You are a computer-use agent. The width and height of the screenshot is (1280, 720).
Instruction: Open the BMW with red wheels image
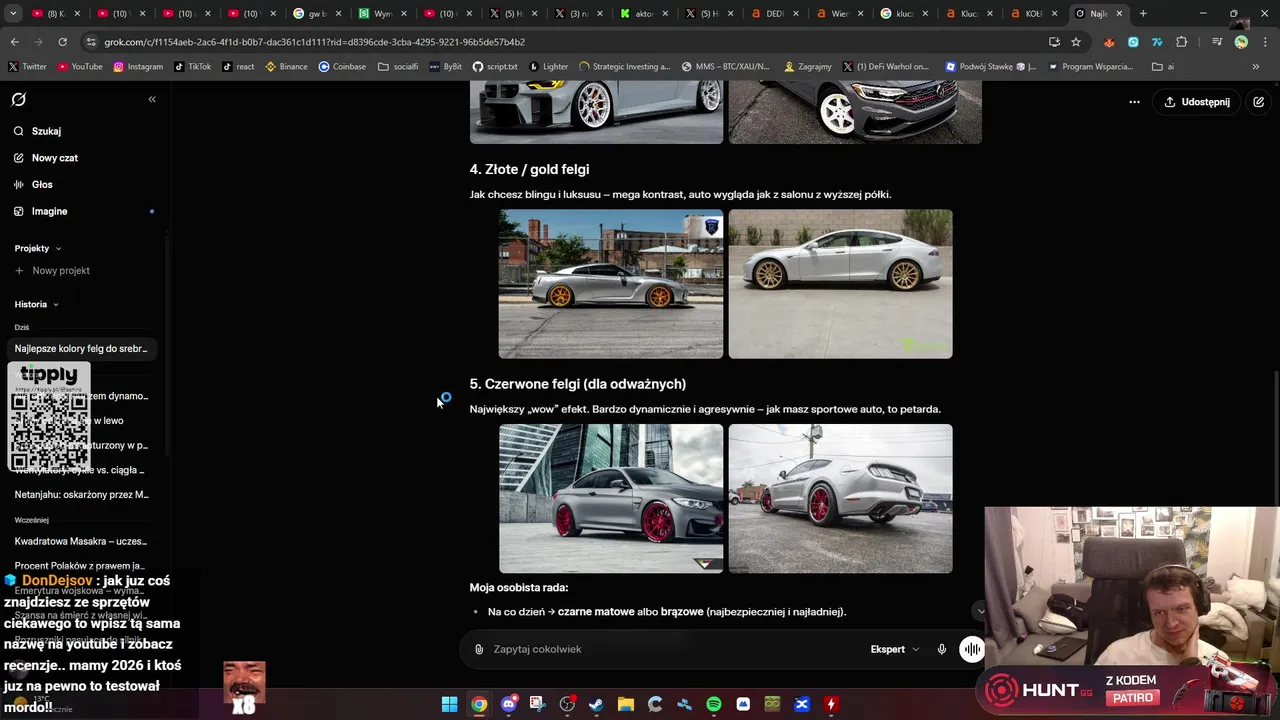tap(611, 498)
